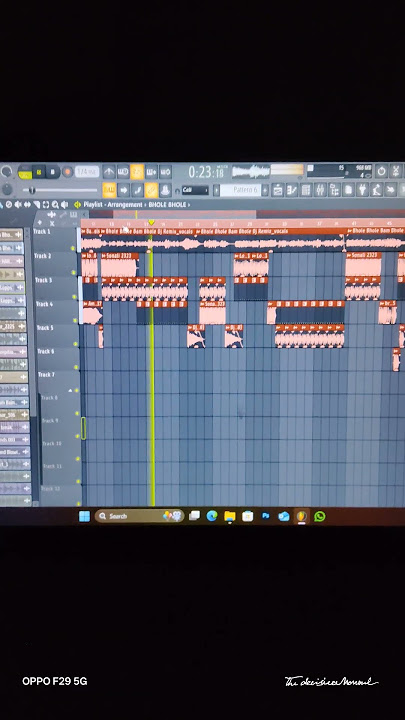Select the playlist Playback tool icon

click(64, 204)
